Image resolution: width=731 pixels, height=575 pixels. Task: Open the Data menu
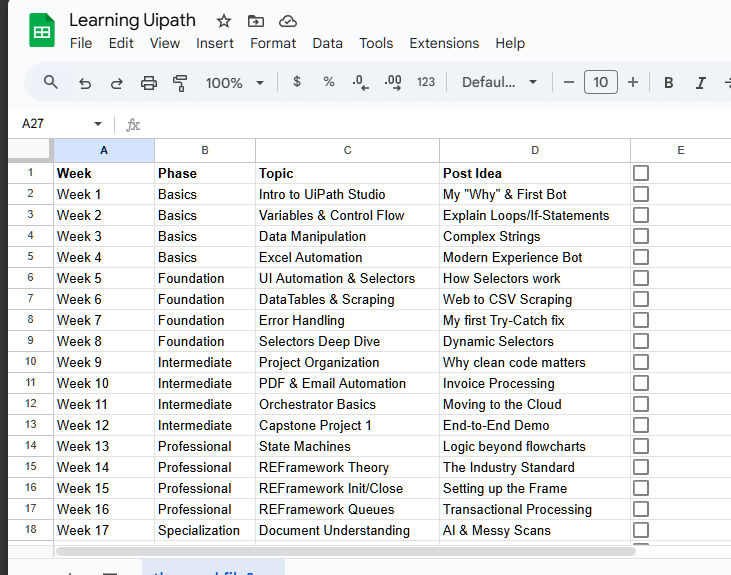tap(327, 43)
